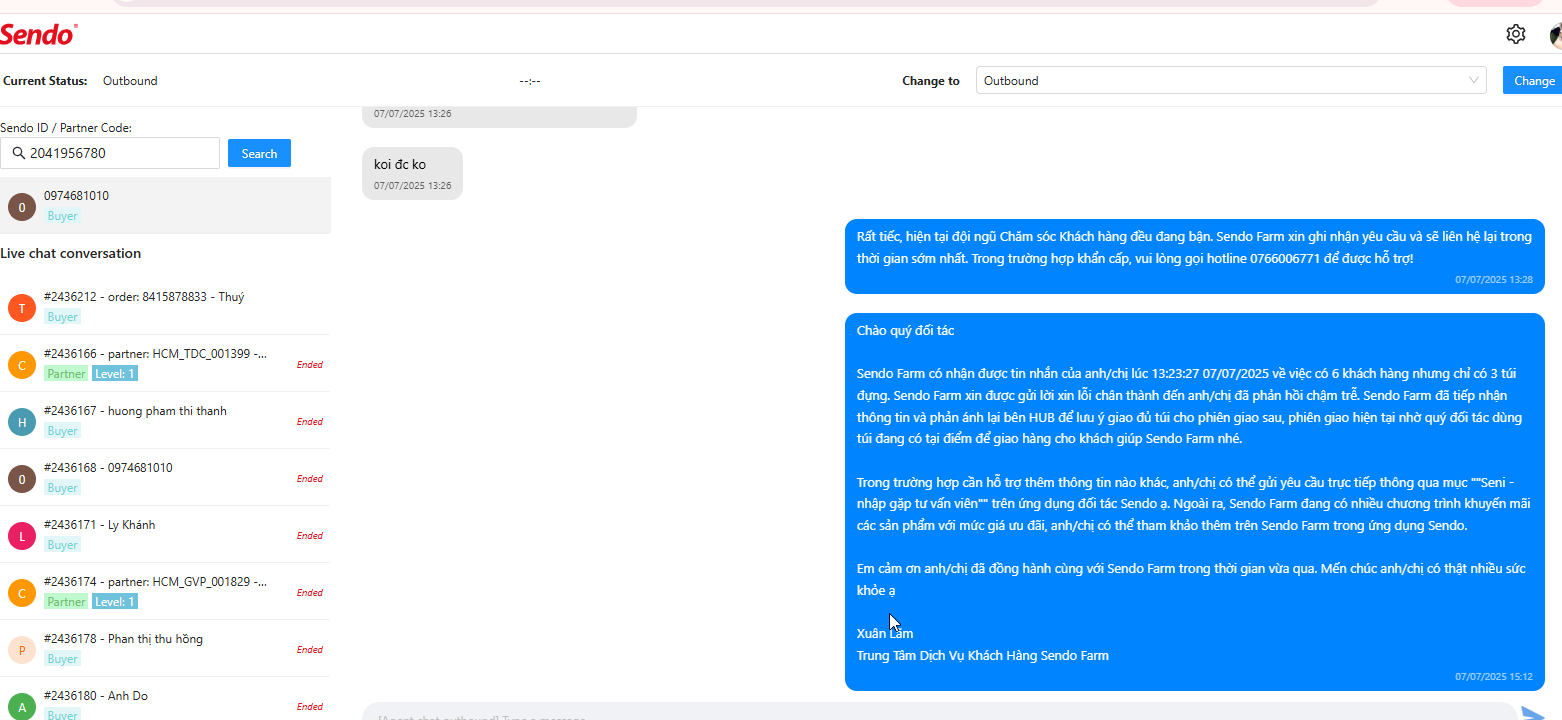Open the settings gear icon
This screenshot has height=720, width=1562.
click(x=1516, y=34)
